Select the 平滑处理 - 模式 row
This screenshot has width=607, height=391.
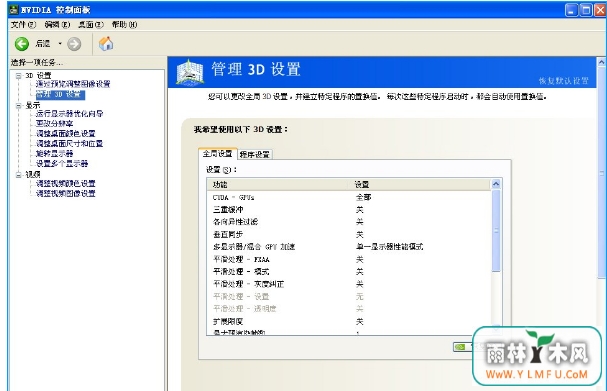point(349,271)
